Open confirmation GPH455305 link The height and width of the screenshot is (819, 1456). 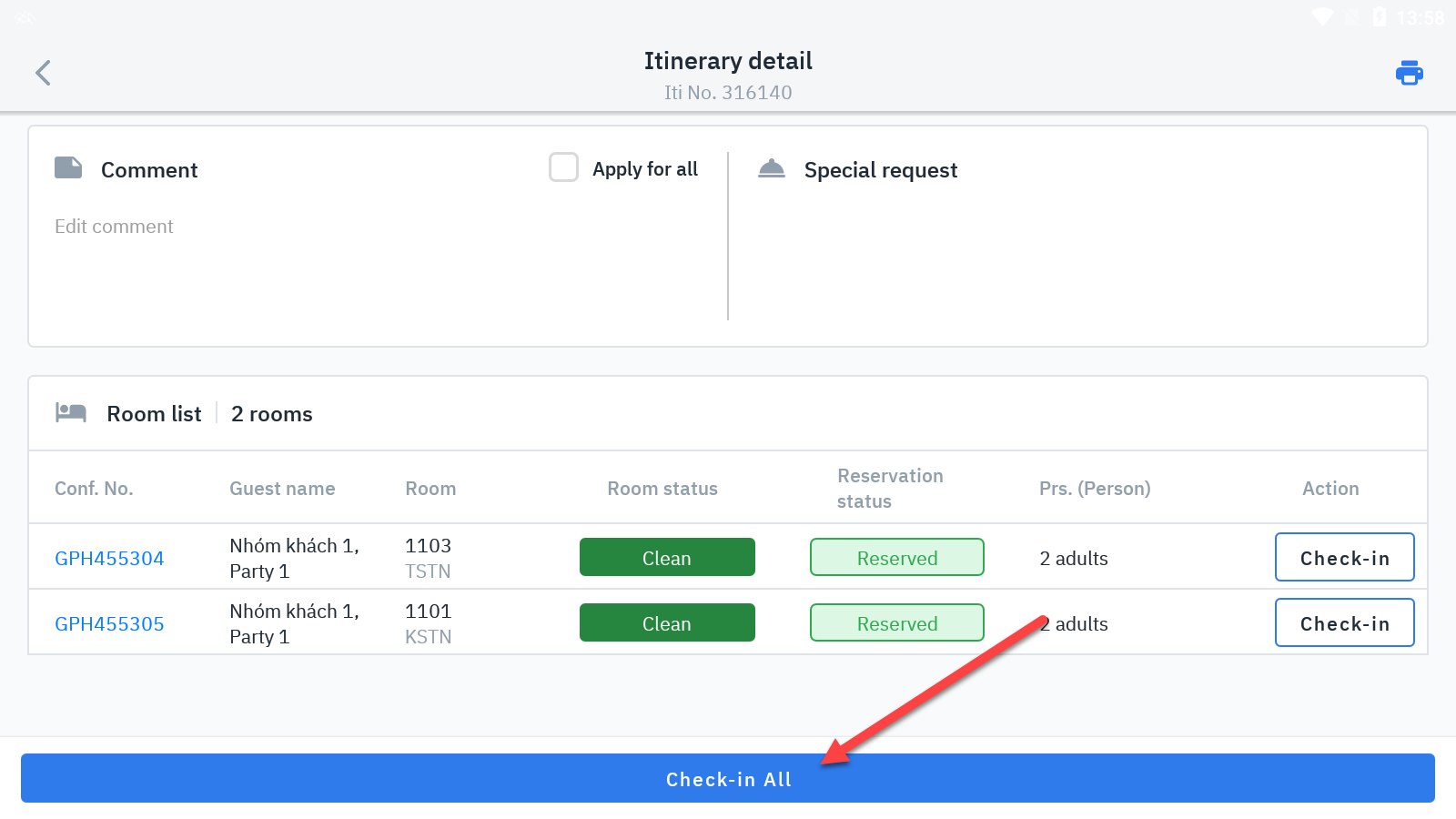(x=109, y=624)
